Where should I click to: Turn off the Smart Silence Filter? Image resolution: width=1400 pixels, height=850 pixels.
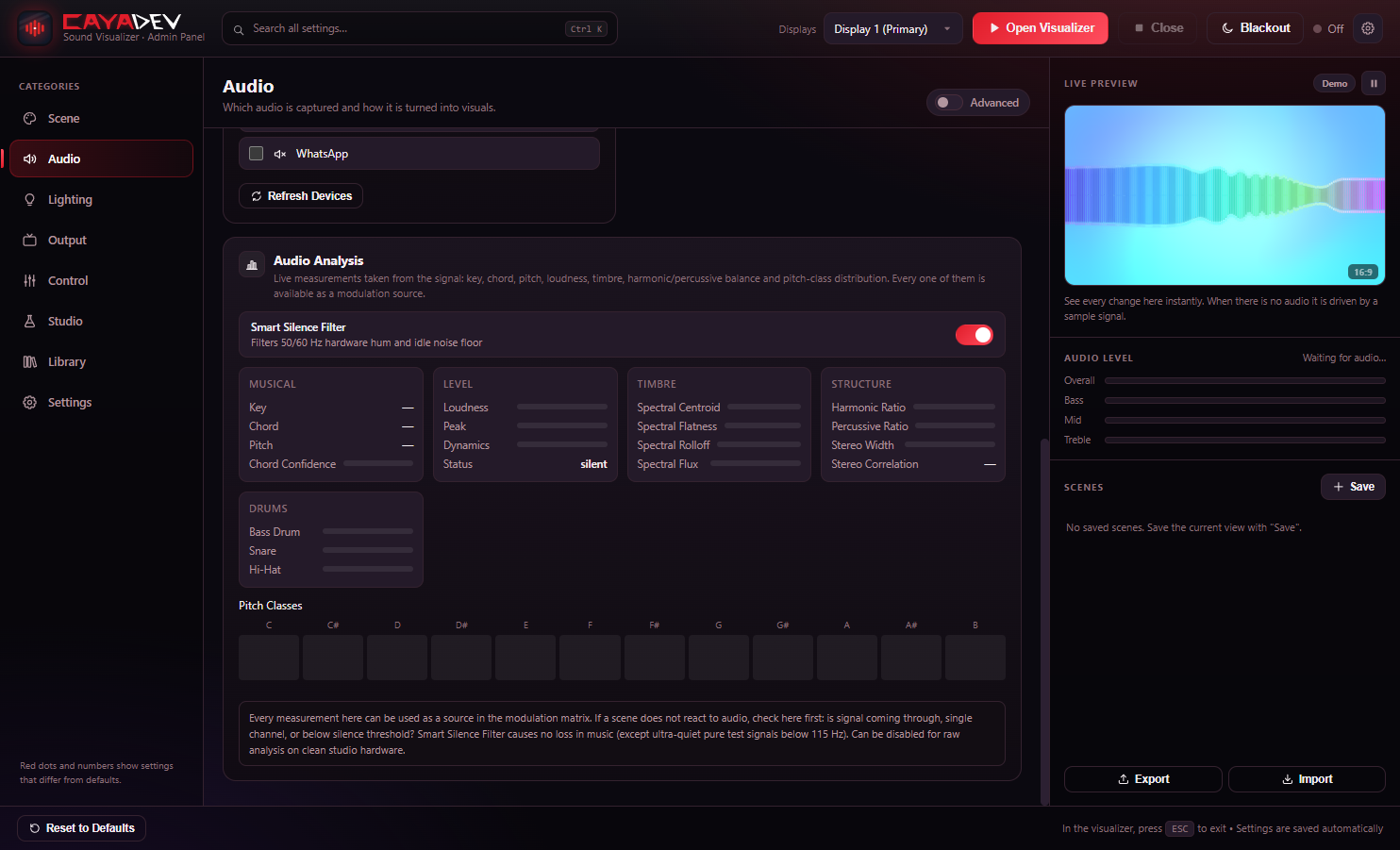click(x=975, y=335)
